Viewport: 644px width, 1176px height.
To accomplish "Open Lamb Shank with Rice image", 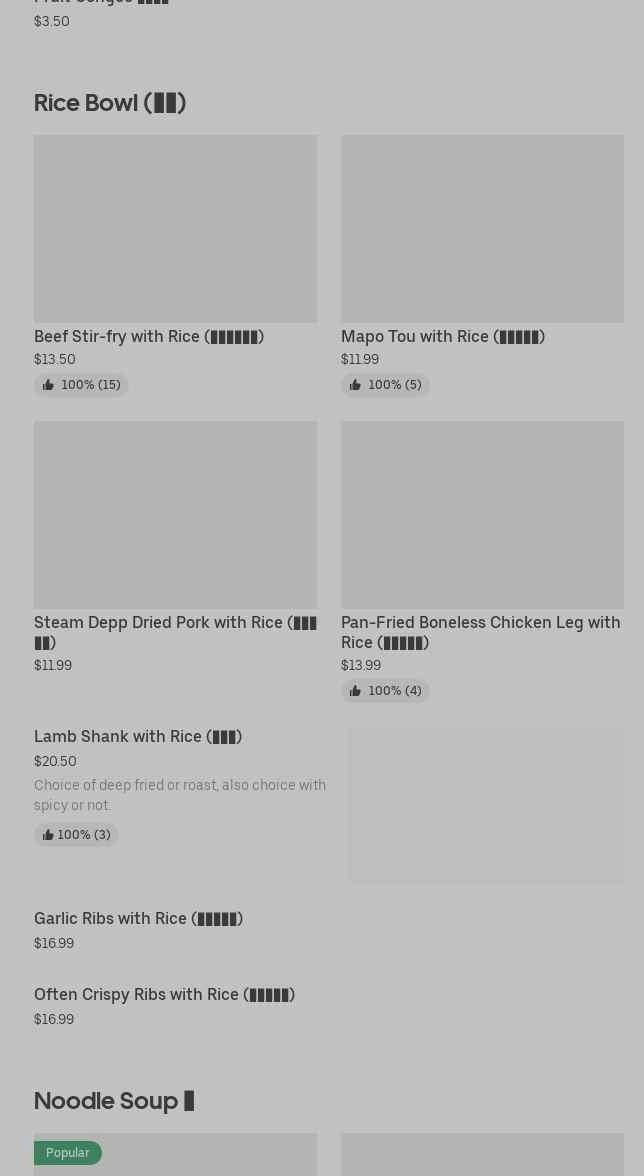I will pos(486,806).
